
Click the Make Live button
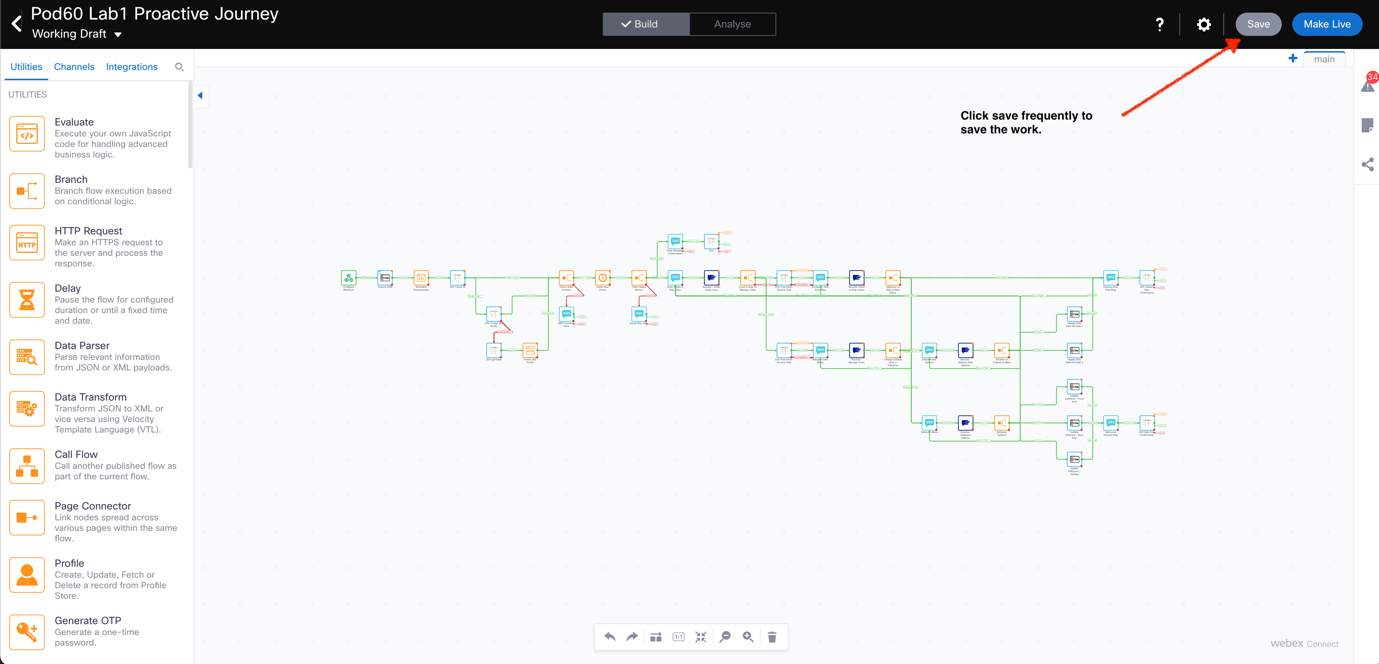1327,24
